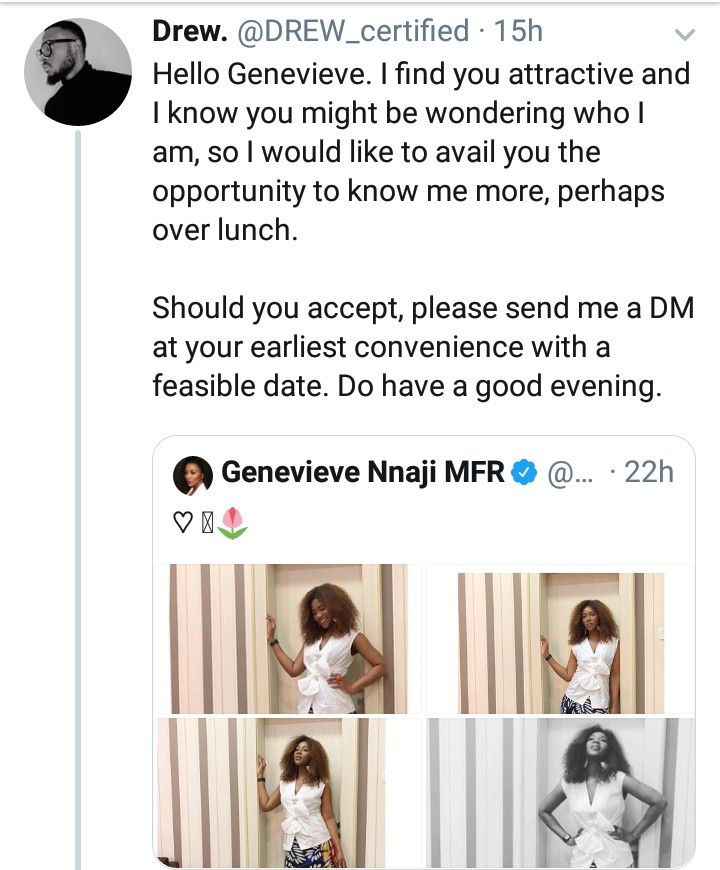
Task: Open the bottom-left color photo
Action: click(x=289, y=793)
